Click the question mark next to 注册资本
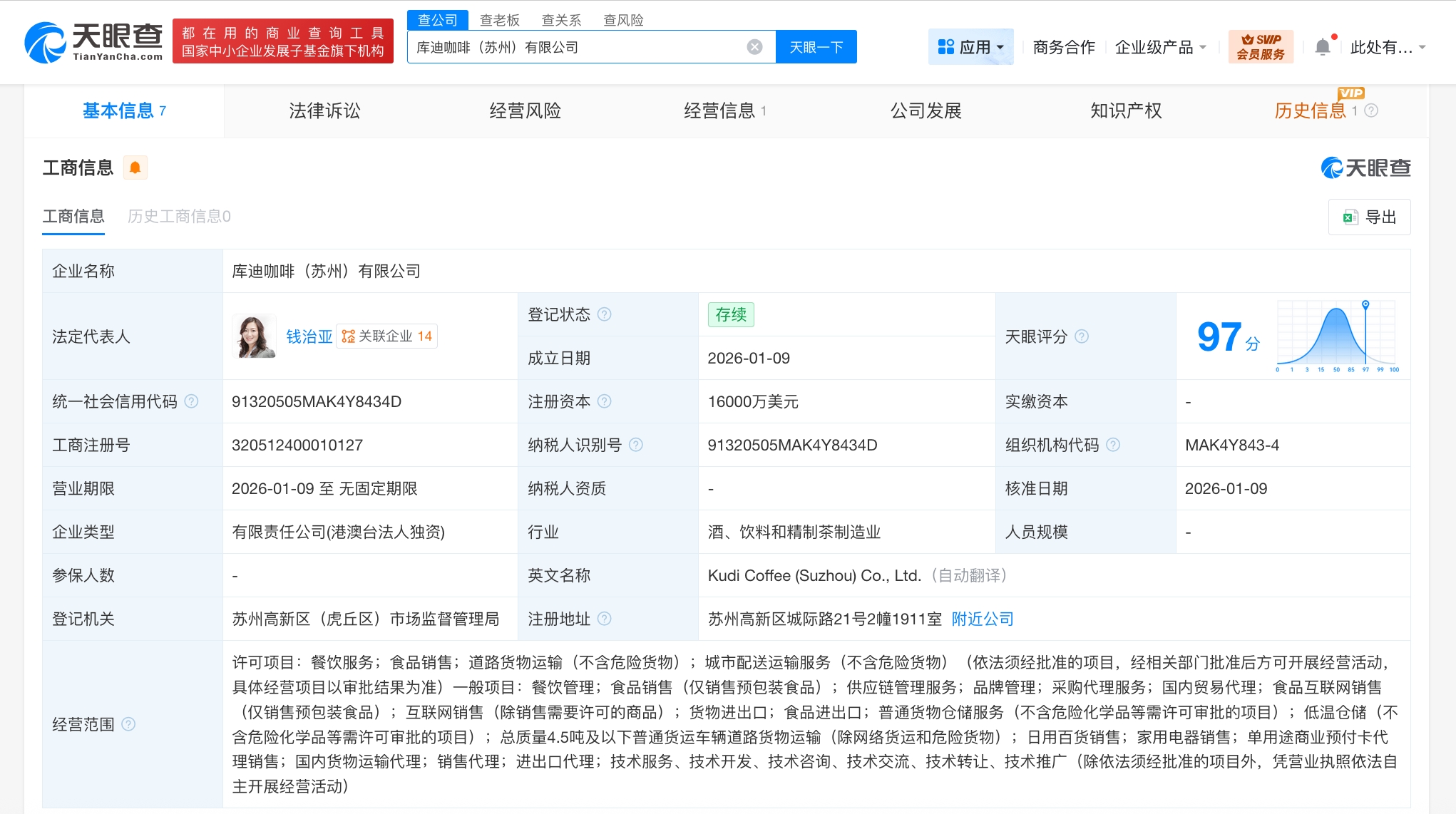 coord(605,401)
